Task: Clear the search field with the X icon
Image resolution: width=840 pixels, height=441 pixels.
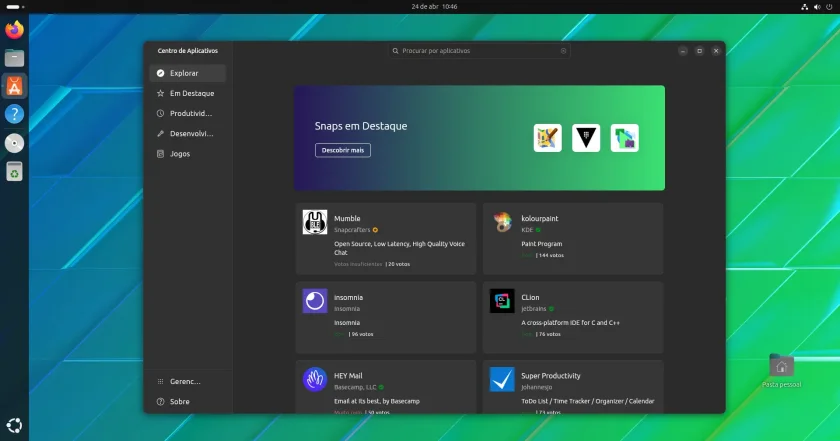Action: 563,51
